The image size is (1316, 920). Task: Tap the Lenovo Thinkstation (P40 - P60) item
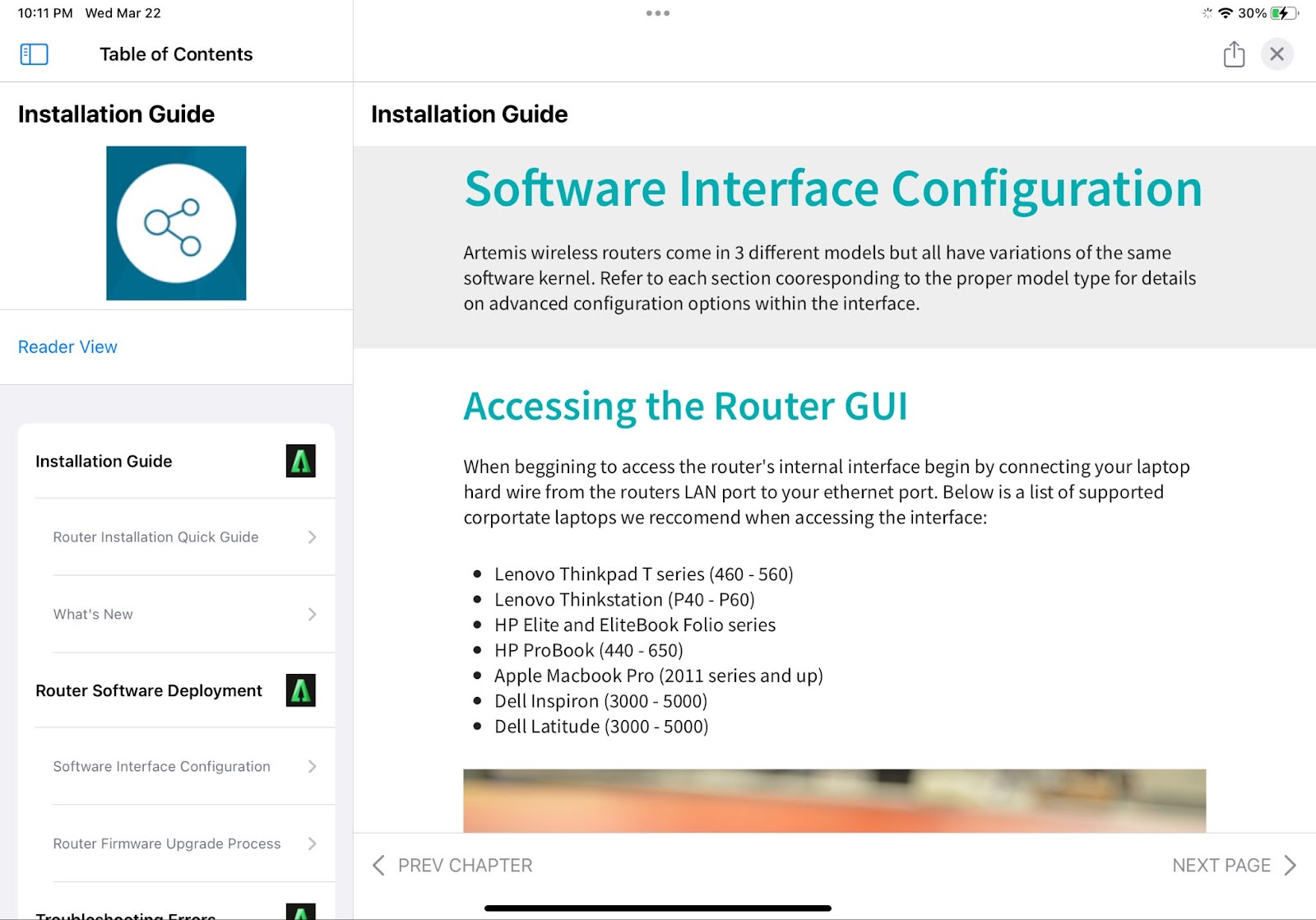point(624,600)
